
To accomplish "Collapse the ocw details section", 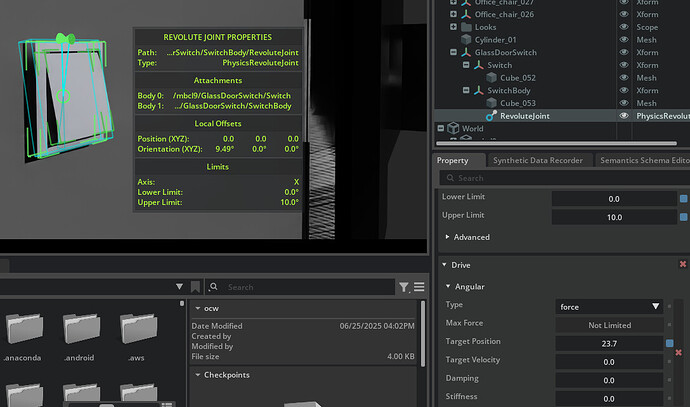I will click(198, 308).
